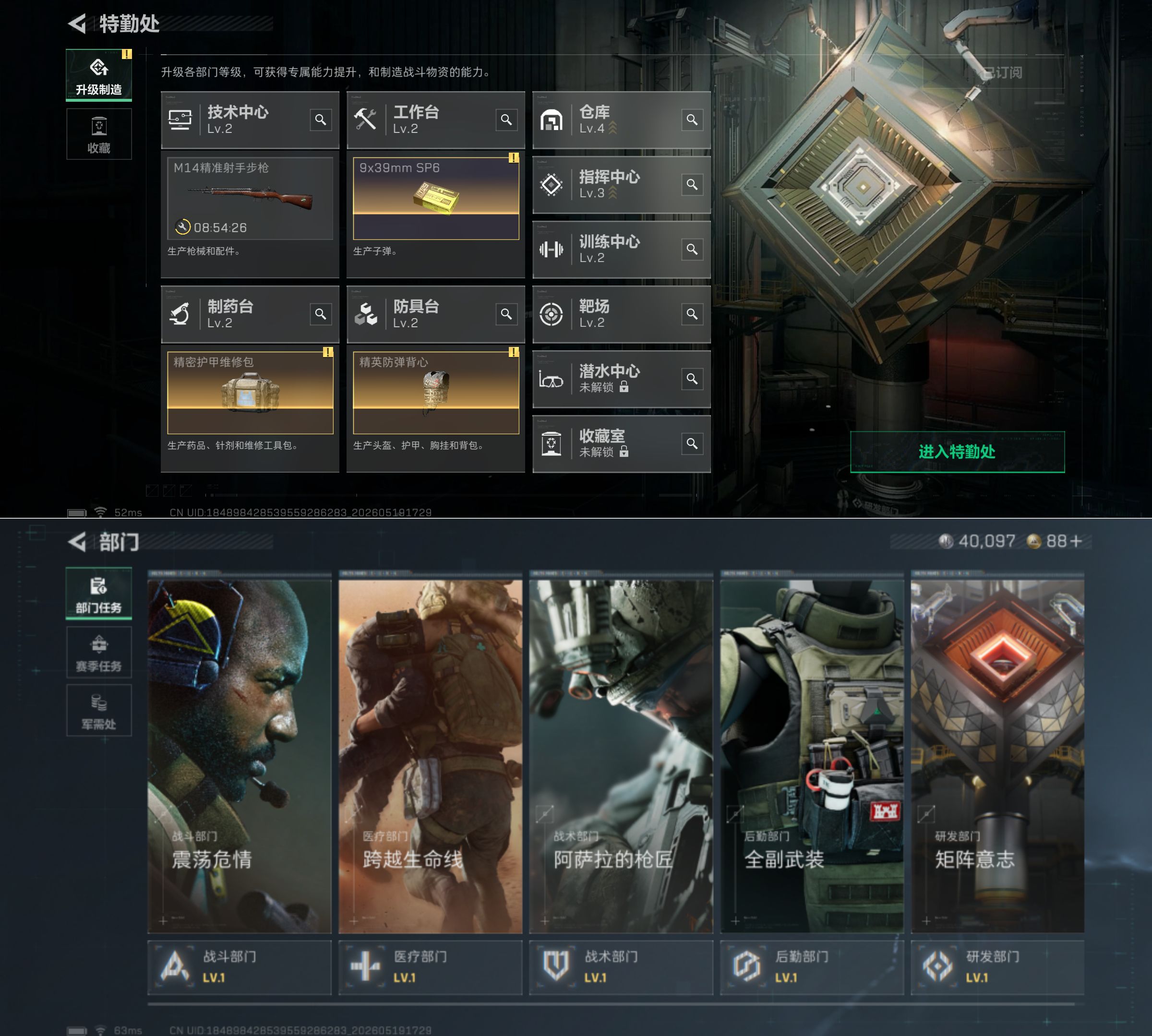Click the 制药台 microscope icon
This screenshot has height=1036, width=1152.
pyautogui.click(x=180, y=314)
